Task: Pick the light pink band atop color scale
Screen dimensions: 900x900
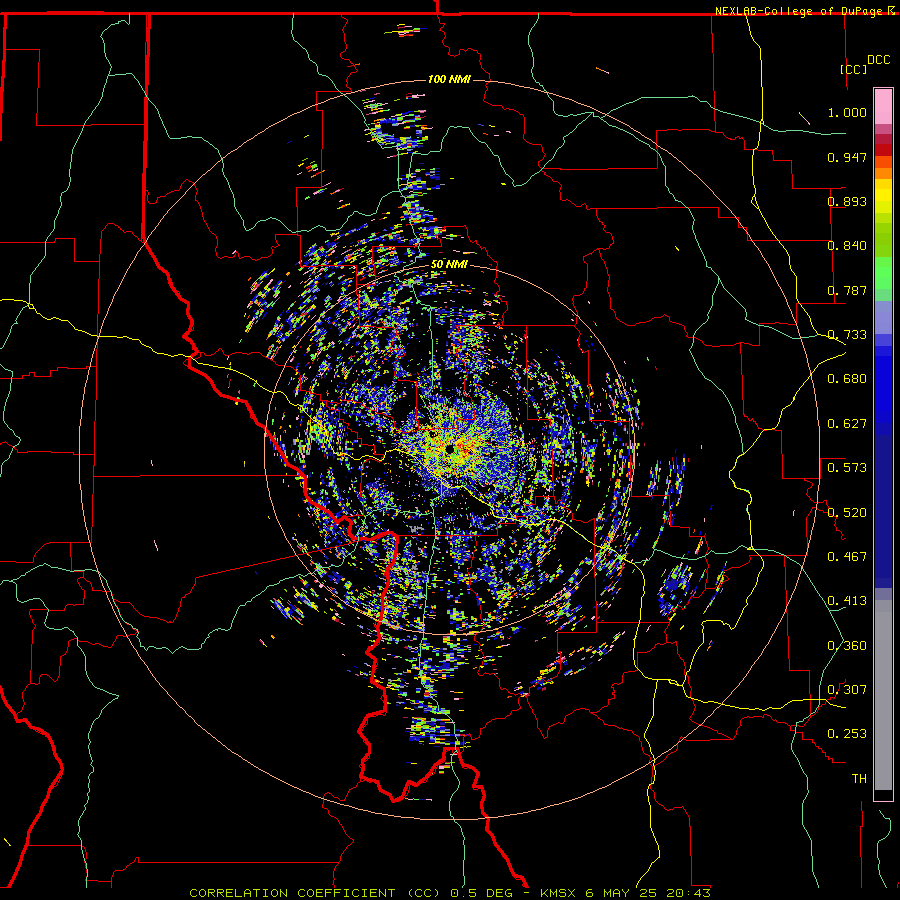Action: 883,107
